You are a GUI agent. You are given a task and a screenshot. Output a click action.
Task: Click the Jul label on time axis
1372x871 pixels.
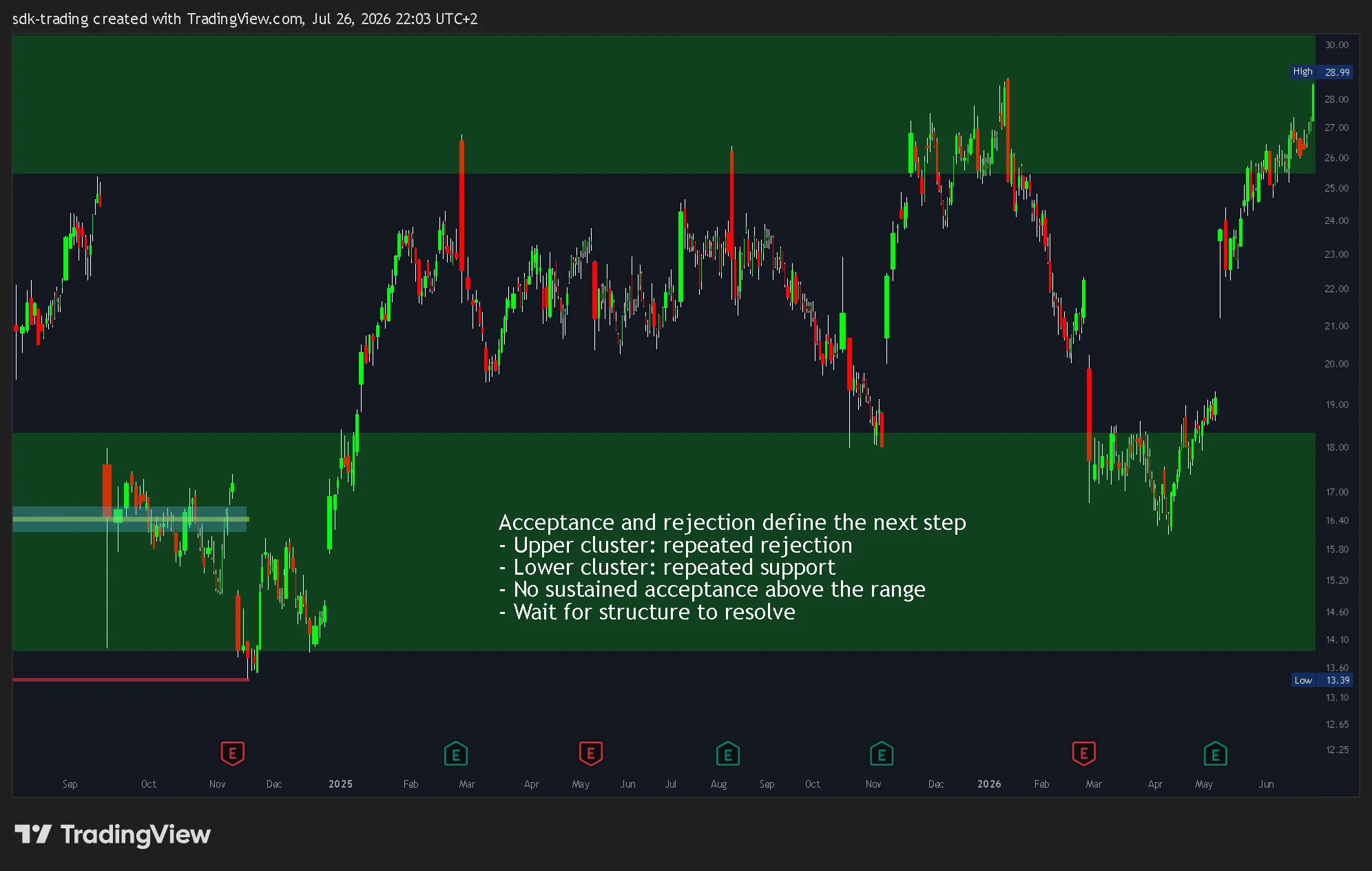tap(671, 784)
